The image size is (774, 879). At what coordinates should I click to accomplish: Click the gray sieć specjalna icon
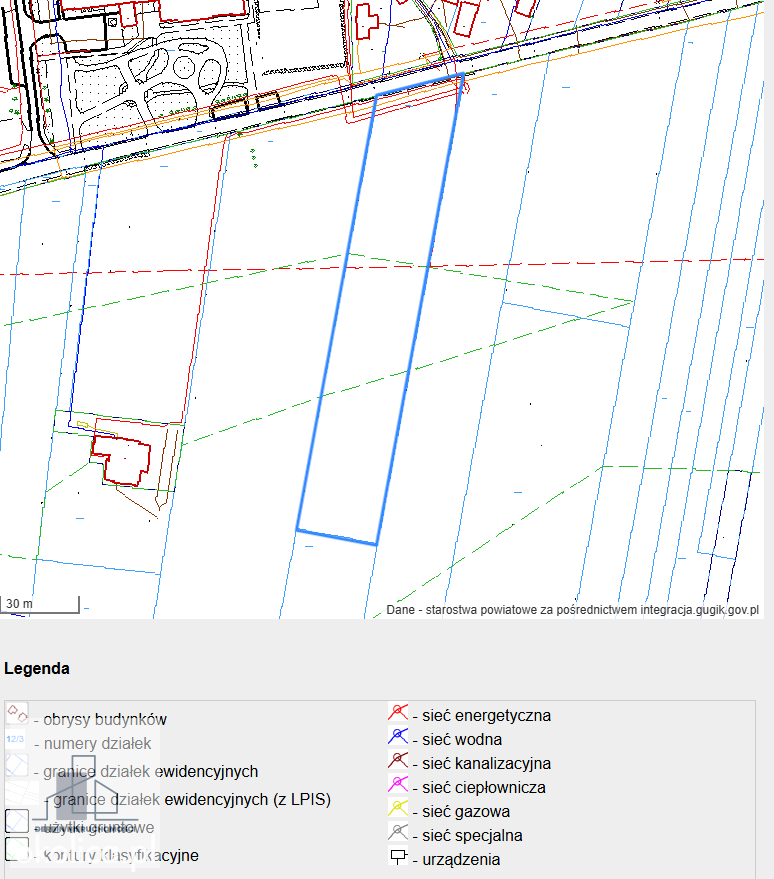398,833
